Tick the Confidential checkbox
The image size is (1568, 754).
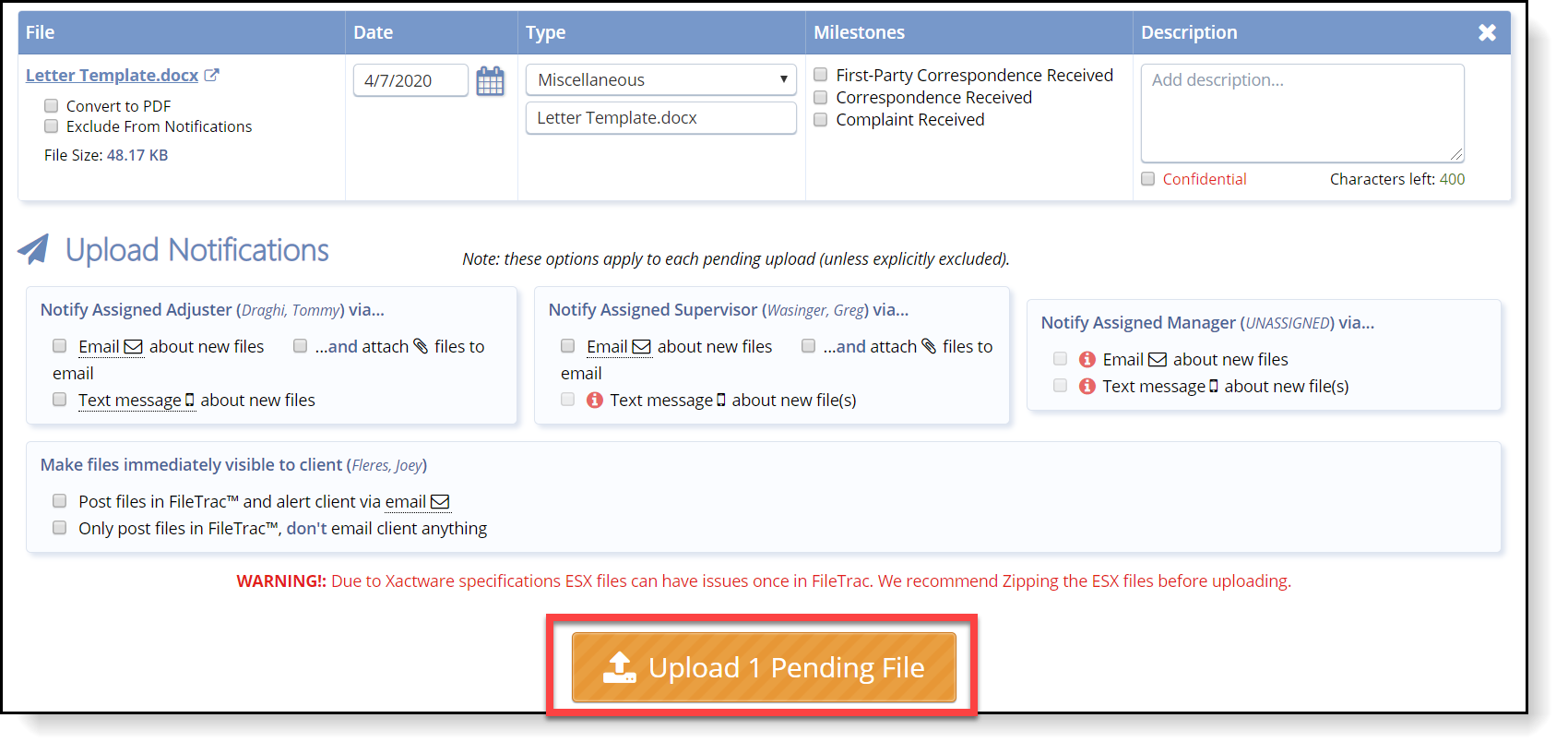(1148, 179)
